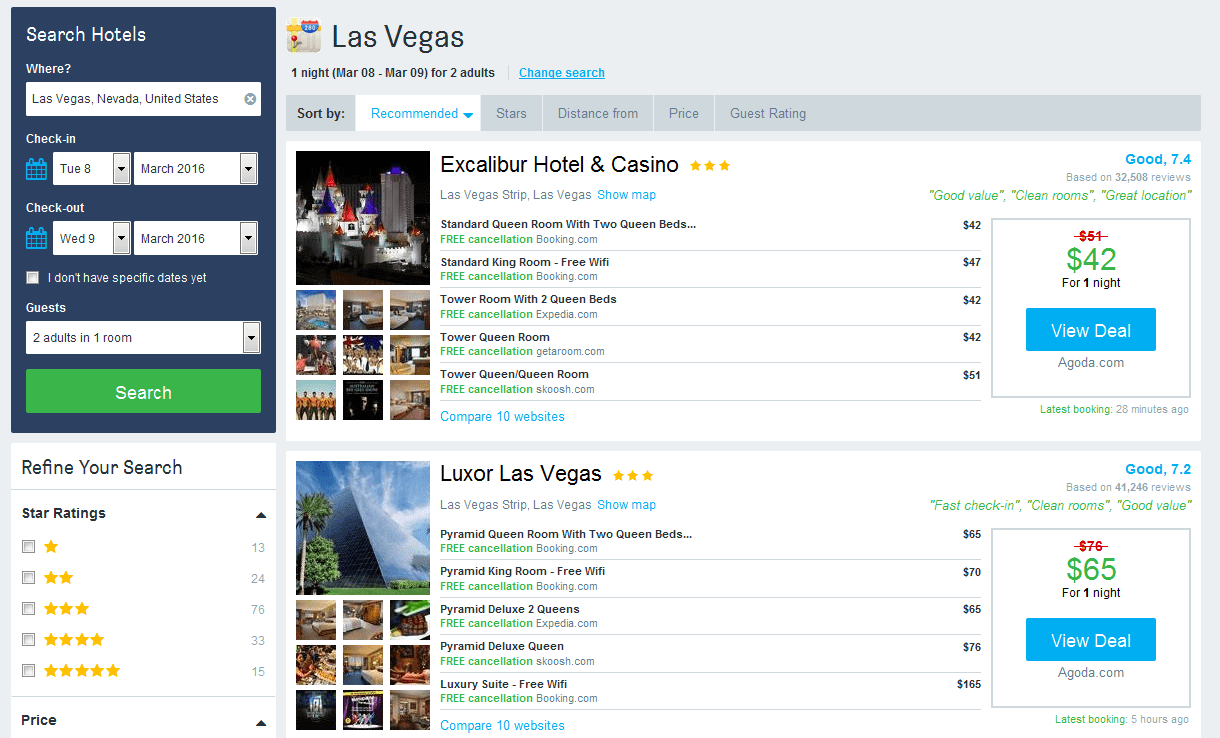Filter by 1-star rating checkbox
The width and height of the screenshot is (1220, 738).
tap(29, 547)
